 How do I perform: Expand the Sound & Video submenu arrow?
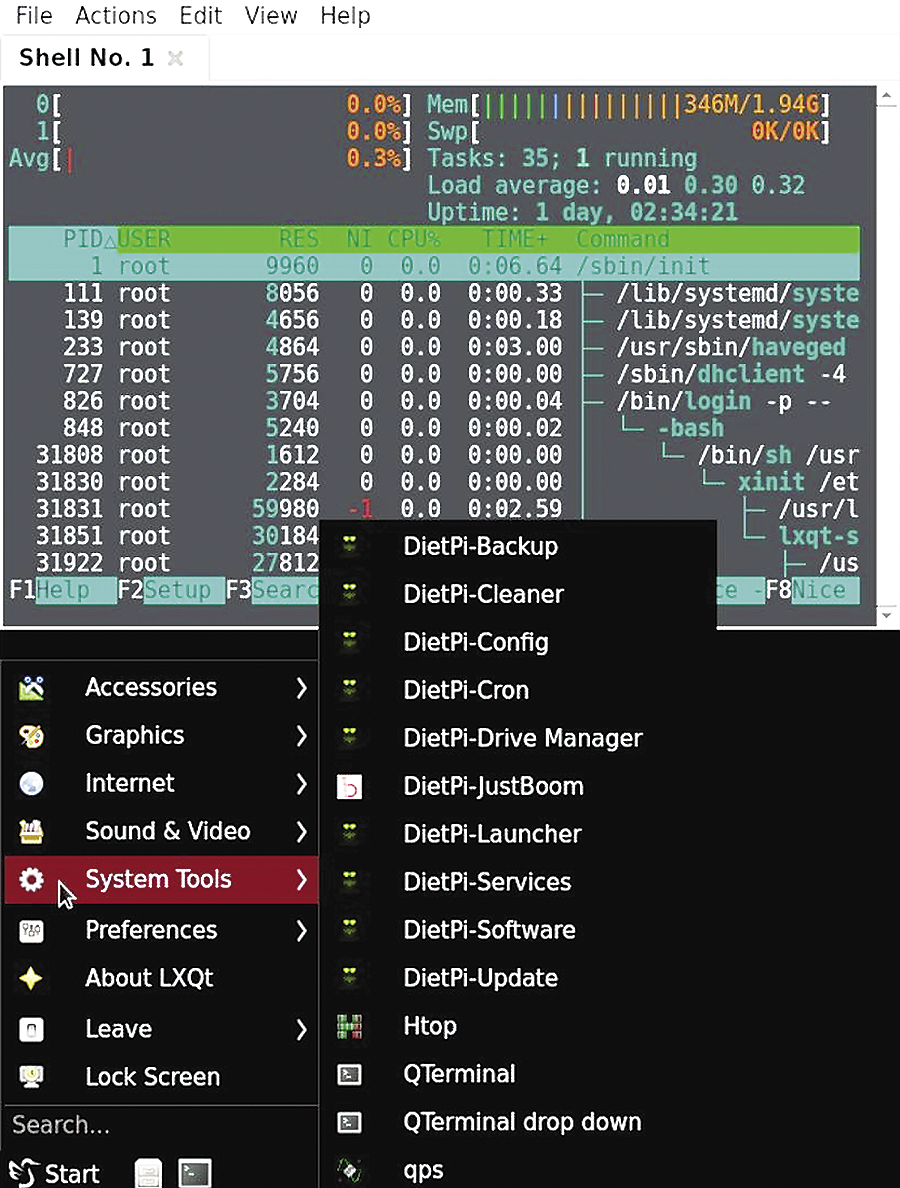point(302,831)
